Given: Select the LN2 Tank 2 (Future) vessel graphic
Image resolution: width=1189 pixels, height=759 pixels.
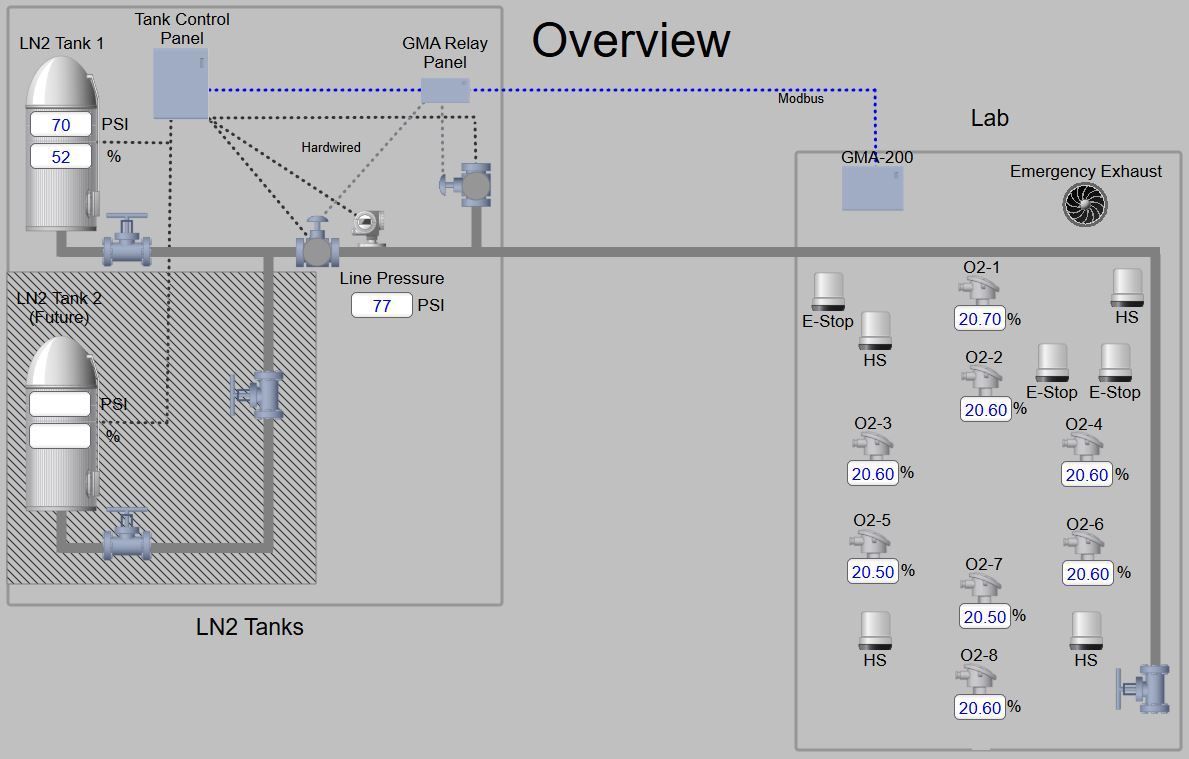Looking at the screenshot, I should (62, 423).
